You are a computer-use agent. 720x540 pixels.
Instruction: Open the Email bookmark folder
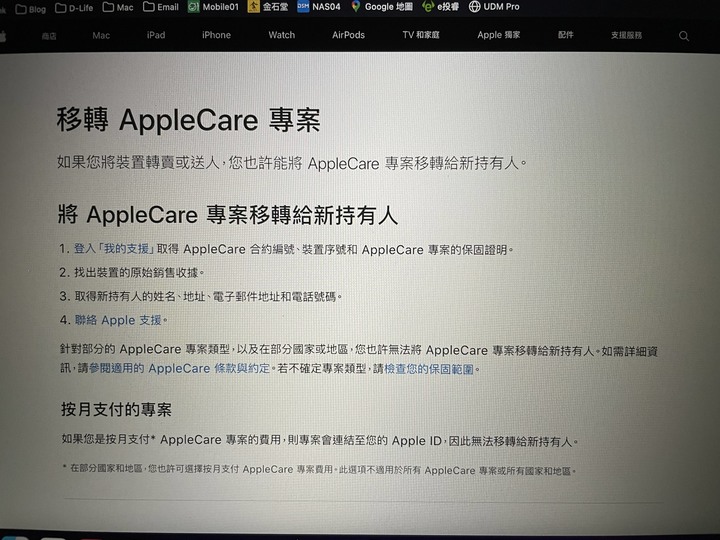click(x=161, y=7)
